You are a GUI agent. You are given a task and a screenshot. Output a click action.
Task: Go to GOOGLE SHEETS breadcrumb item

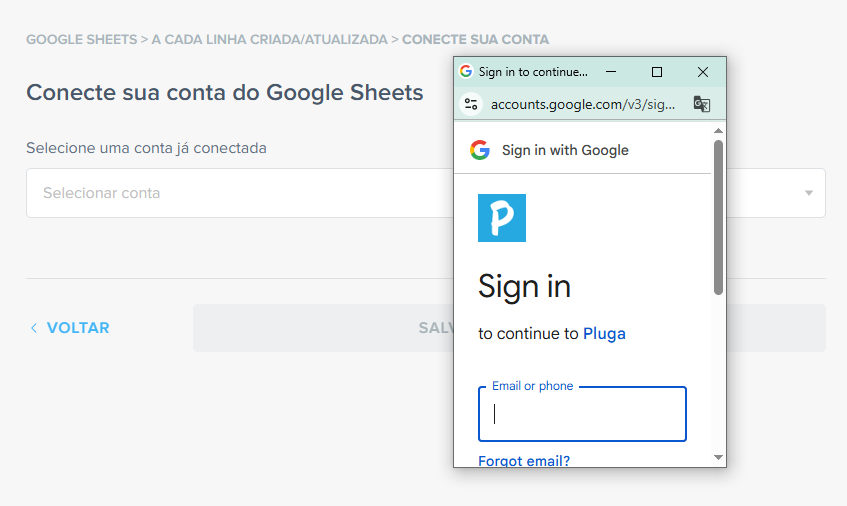point(81,40)
